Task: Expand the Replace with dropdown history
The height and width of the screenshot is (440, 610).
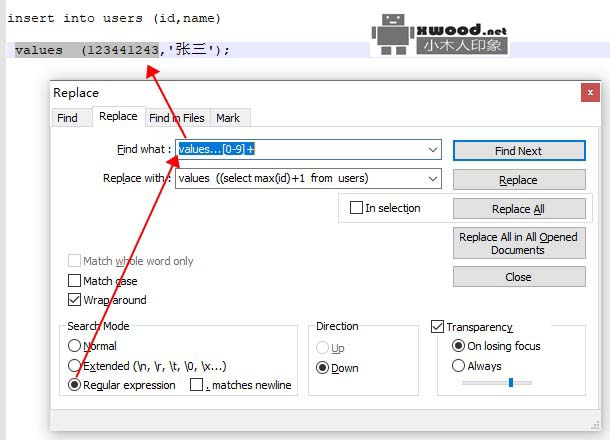Action: (433, 179)
